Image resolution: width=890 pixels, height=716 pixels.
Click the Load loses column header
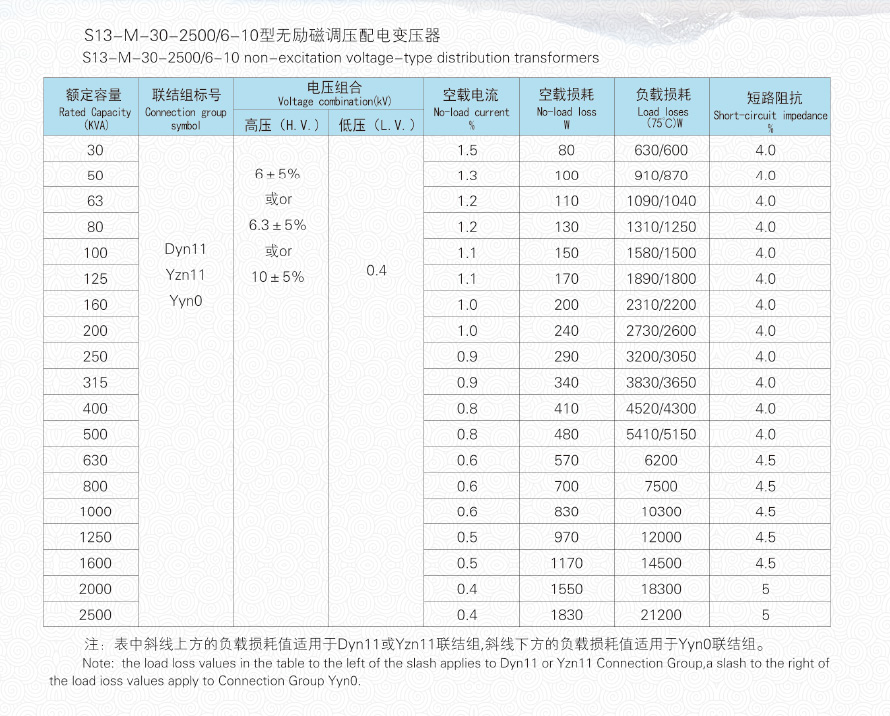pos(663,105)
